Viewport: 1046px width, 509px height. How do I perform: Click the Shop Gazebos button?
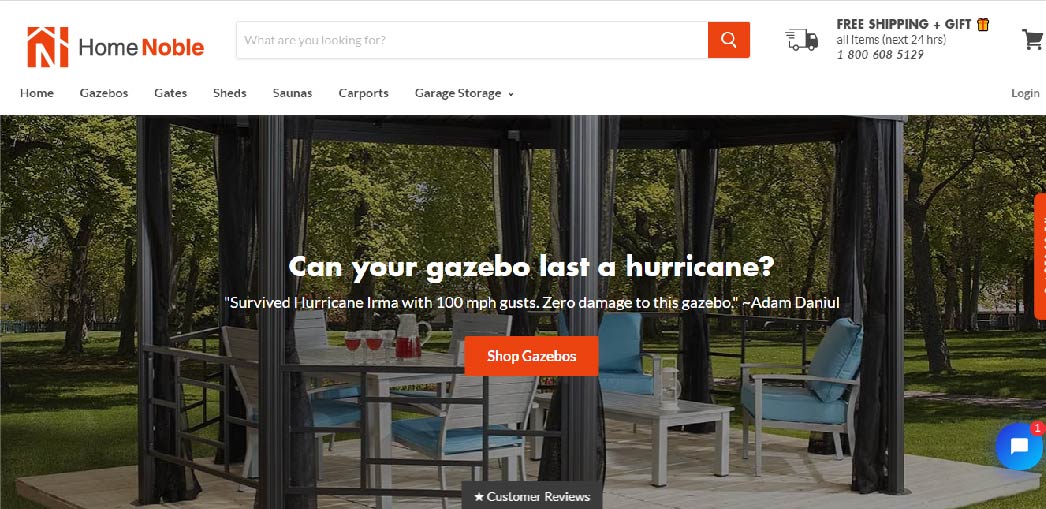[x=531, y=356]
